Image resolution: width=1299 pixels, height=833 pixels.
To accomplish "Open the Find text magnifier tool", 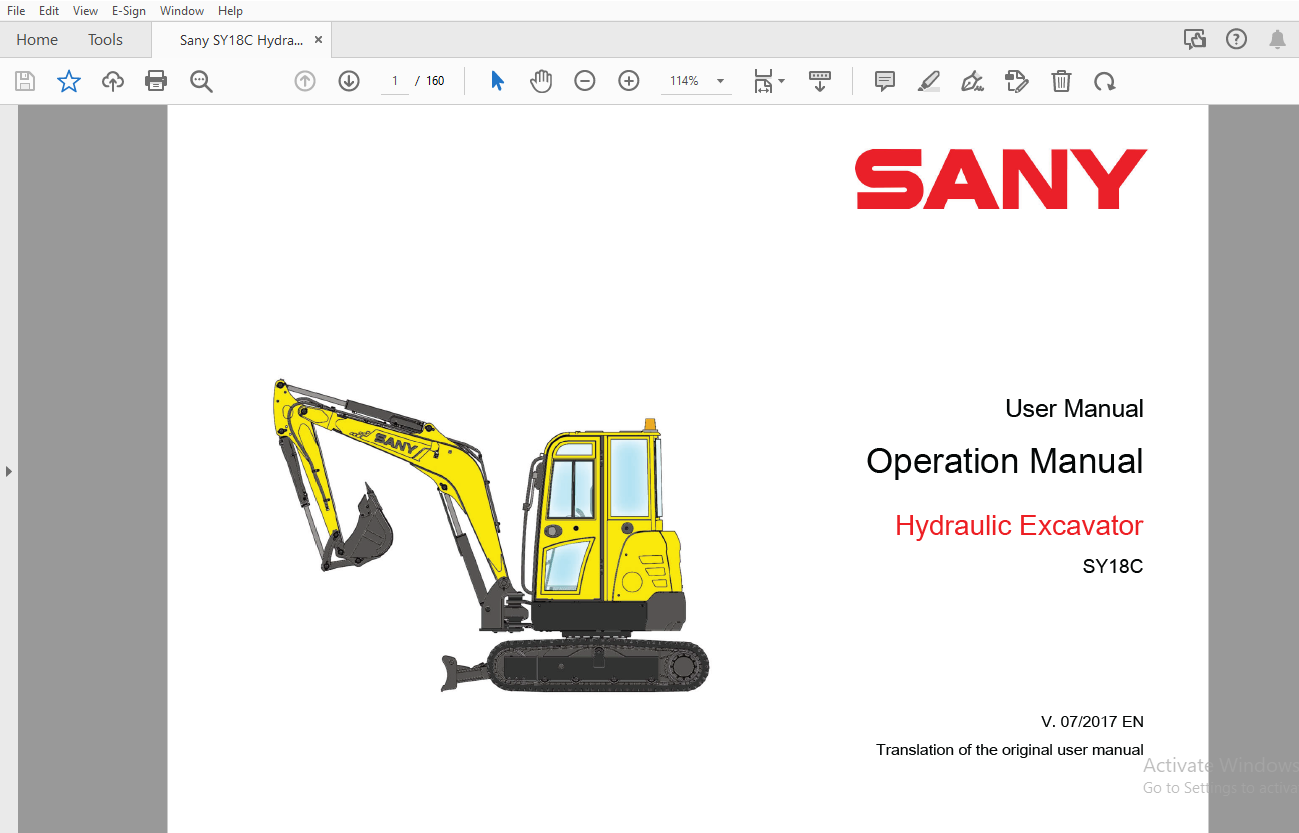I will 201,81.
